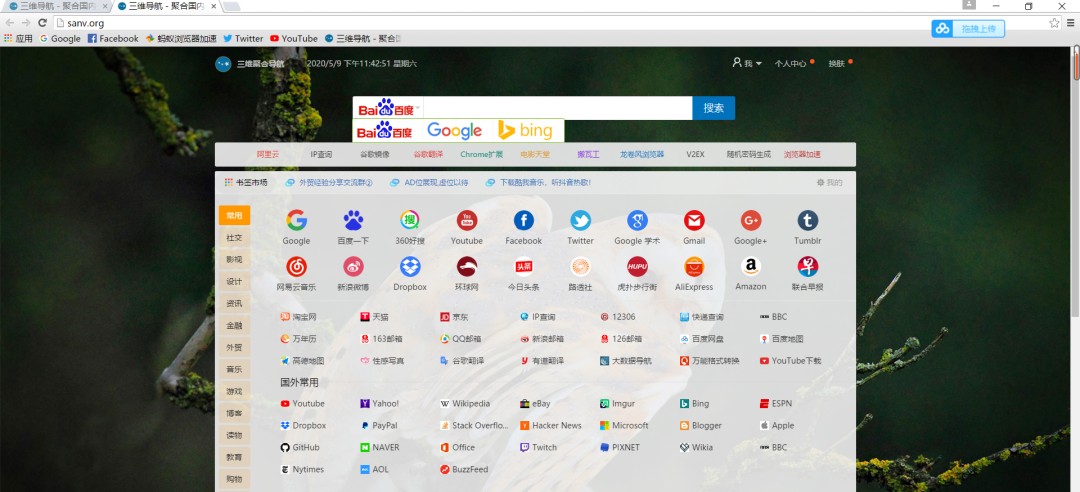1080x492 pixels.
Task: Open the Google 学术 icon
Action: [x=637, y=221]
